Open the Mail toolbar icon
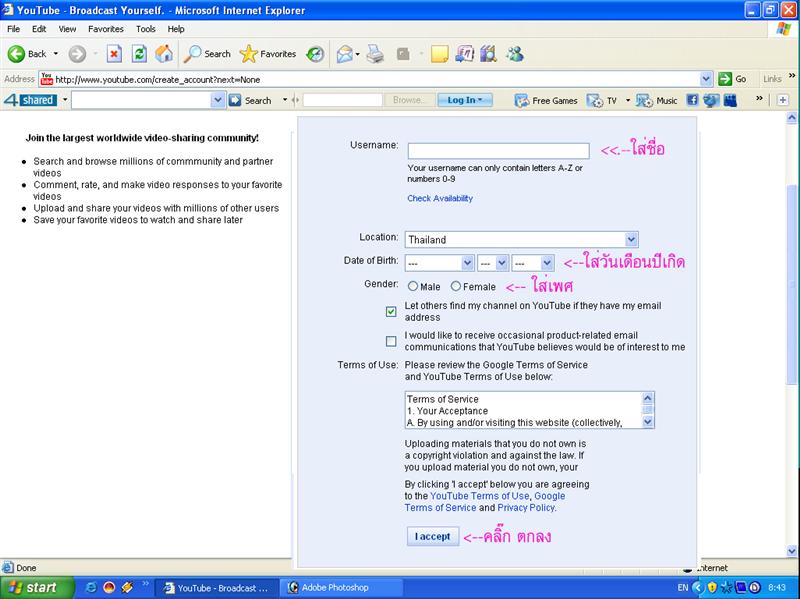The height and width of the screenshot is (599, 800). tap(345, 54)
